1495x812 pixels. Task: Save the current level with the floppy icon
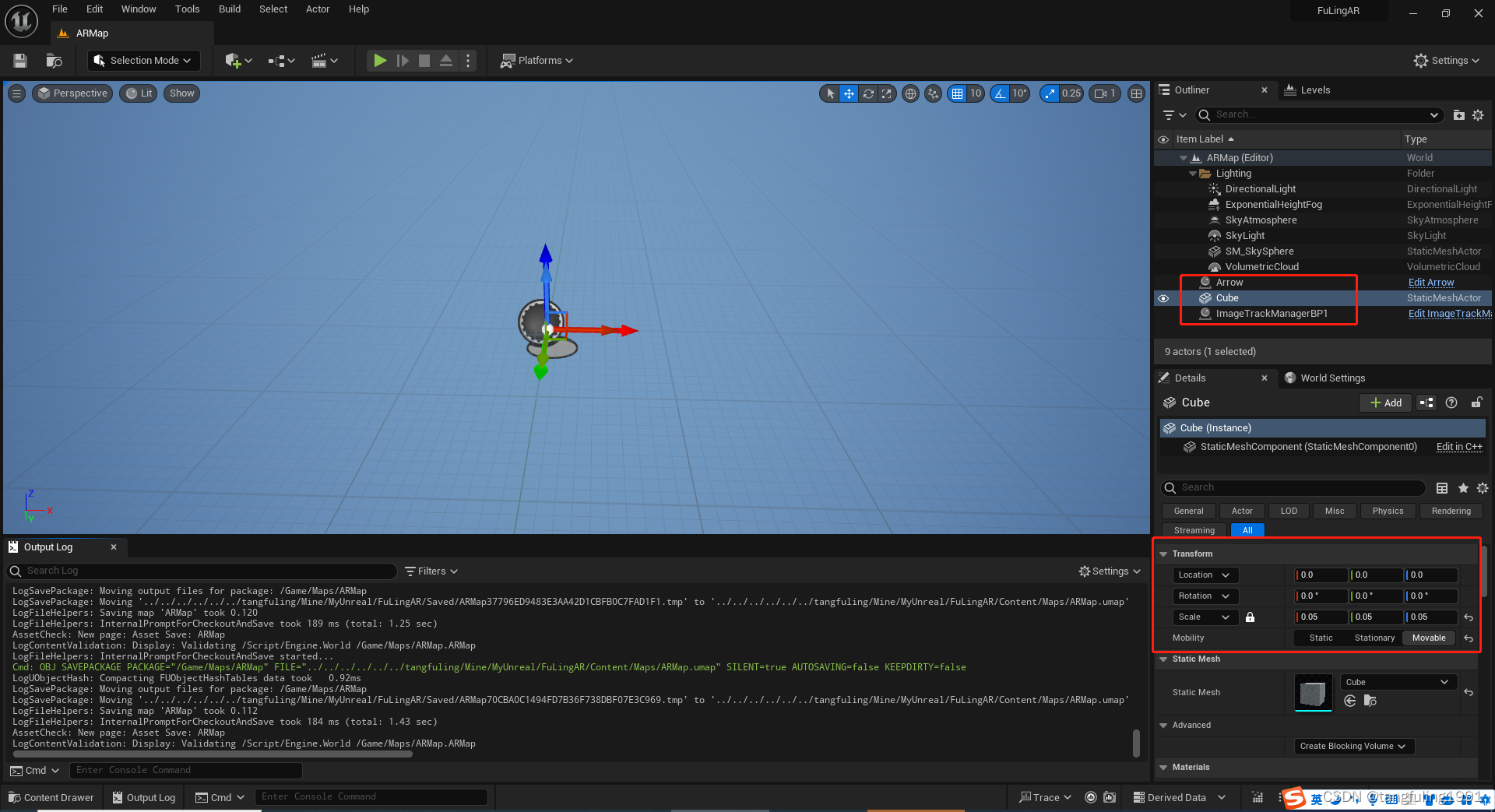(x=20, y=61)
